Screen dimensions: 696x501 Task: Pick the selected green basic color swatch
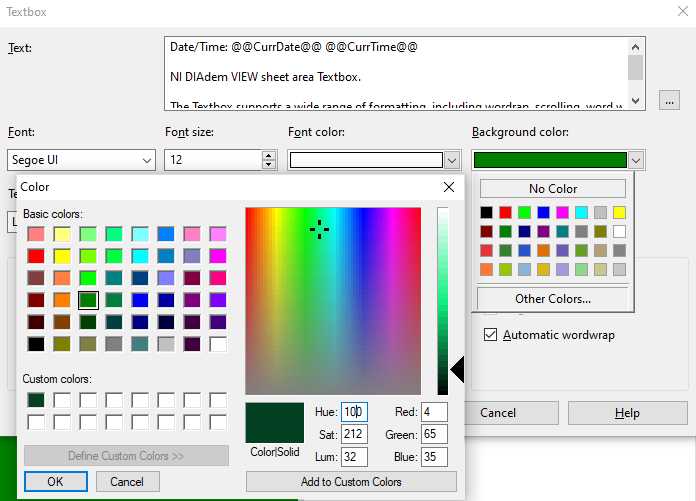(88, 299)
